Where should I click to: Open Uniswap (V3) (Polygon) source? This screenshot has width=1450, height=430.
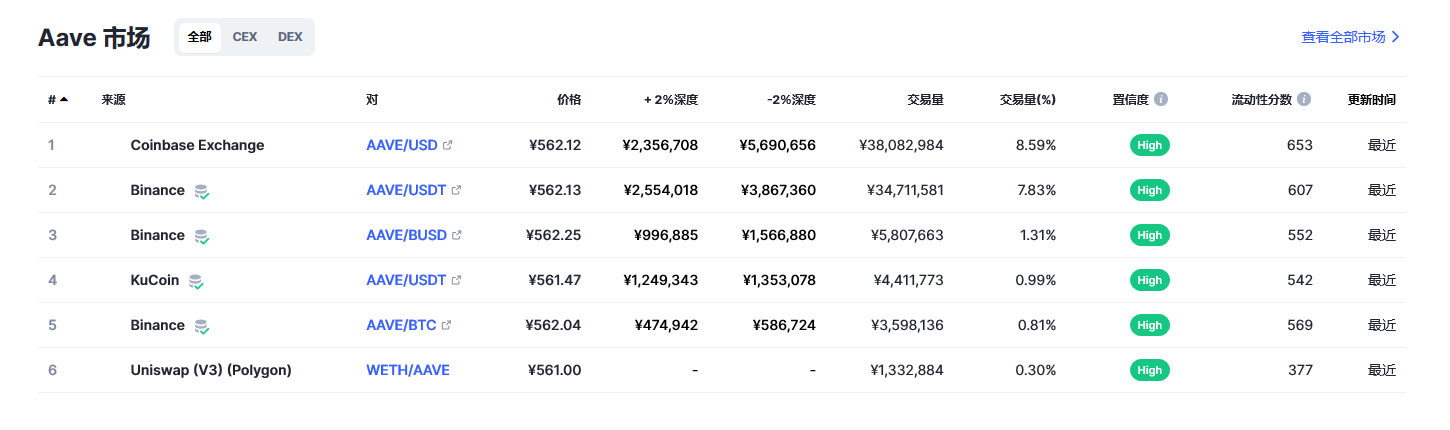pos(211,370)
